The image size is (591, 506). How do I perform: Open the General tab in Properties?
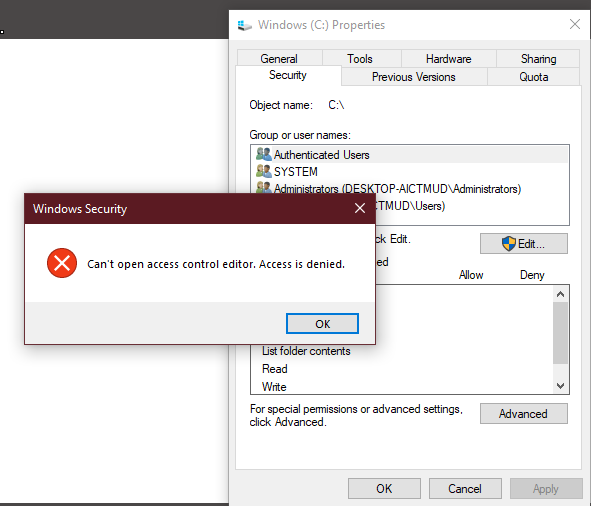(x=279, y=59)
